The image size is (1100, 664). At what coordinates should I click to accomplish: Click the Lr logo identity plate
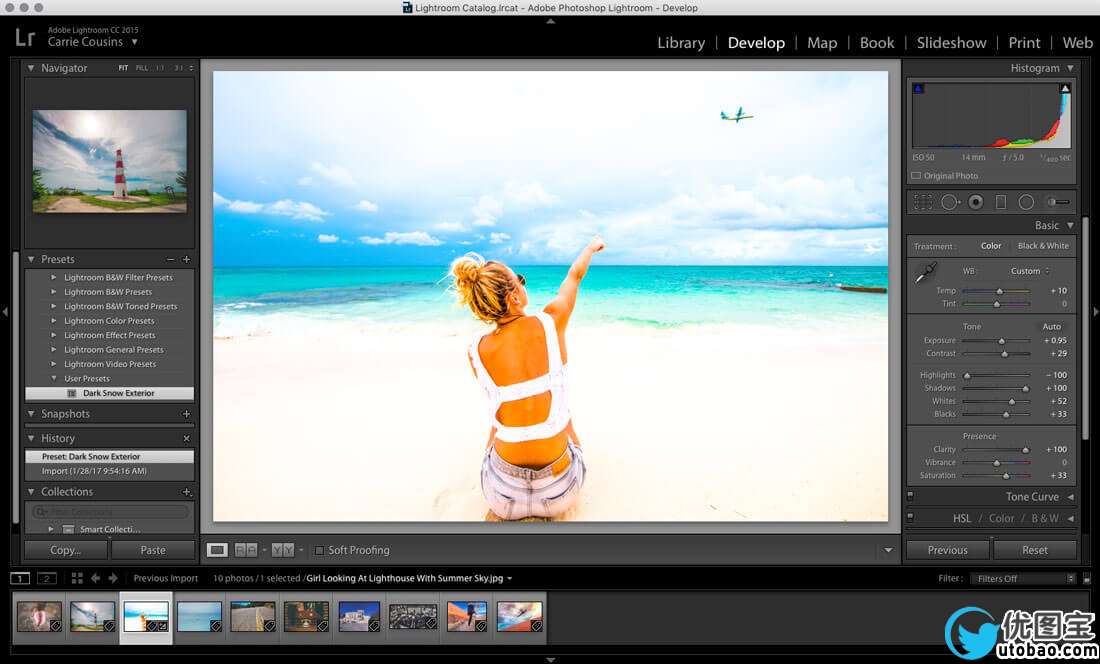(25, 36)
